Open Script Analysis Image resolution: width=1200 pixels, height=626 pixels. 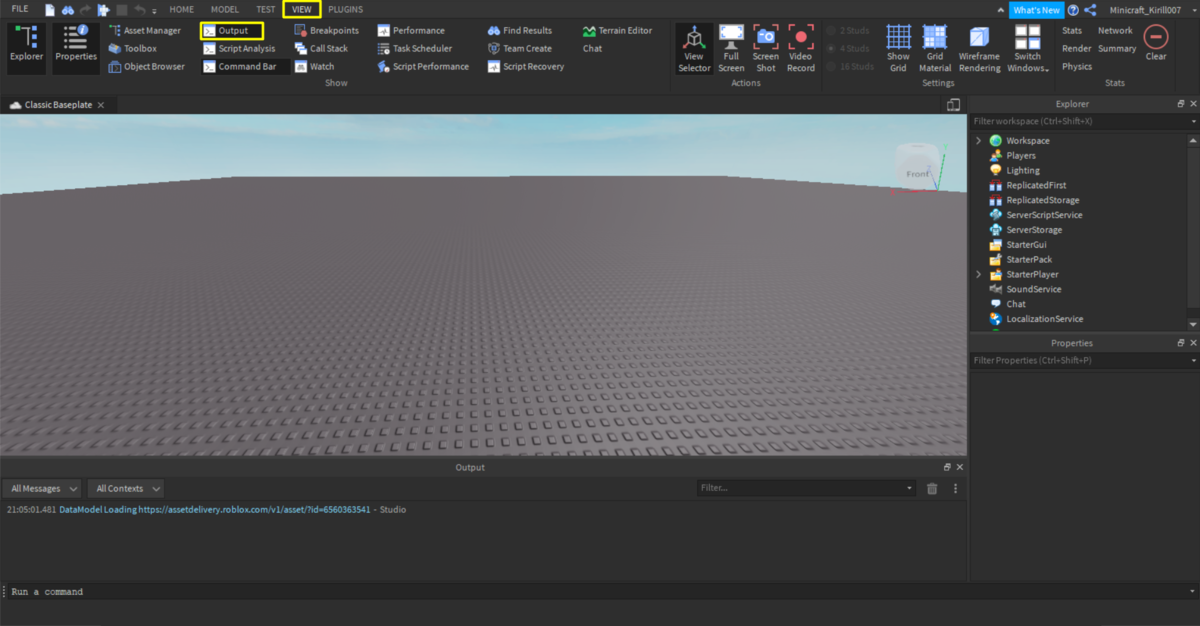[x=238, y=49]
